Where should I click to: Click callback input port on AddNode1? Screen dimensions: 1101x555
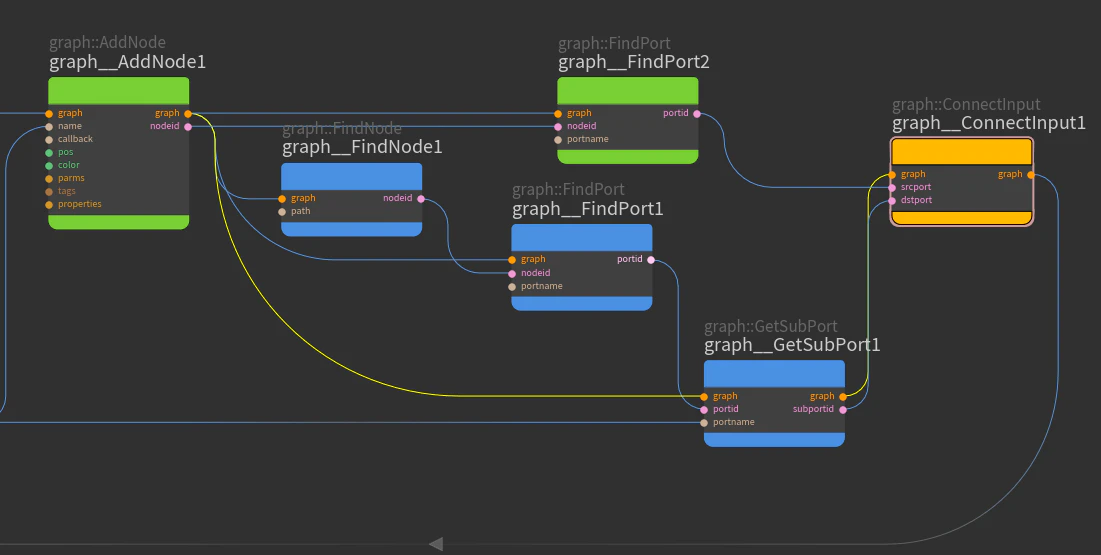coord(49,140)
